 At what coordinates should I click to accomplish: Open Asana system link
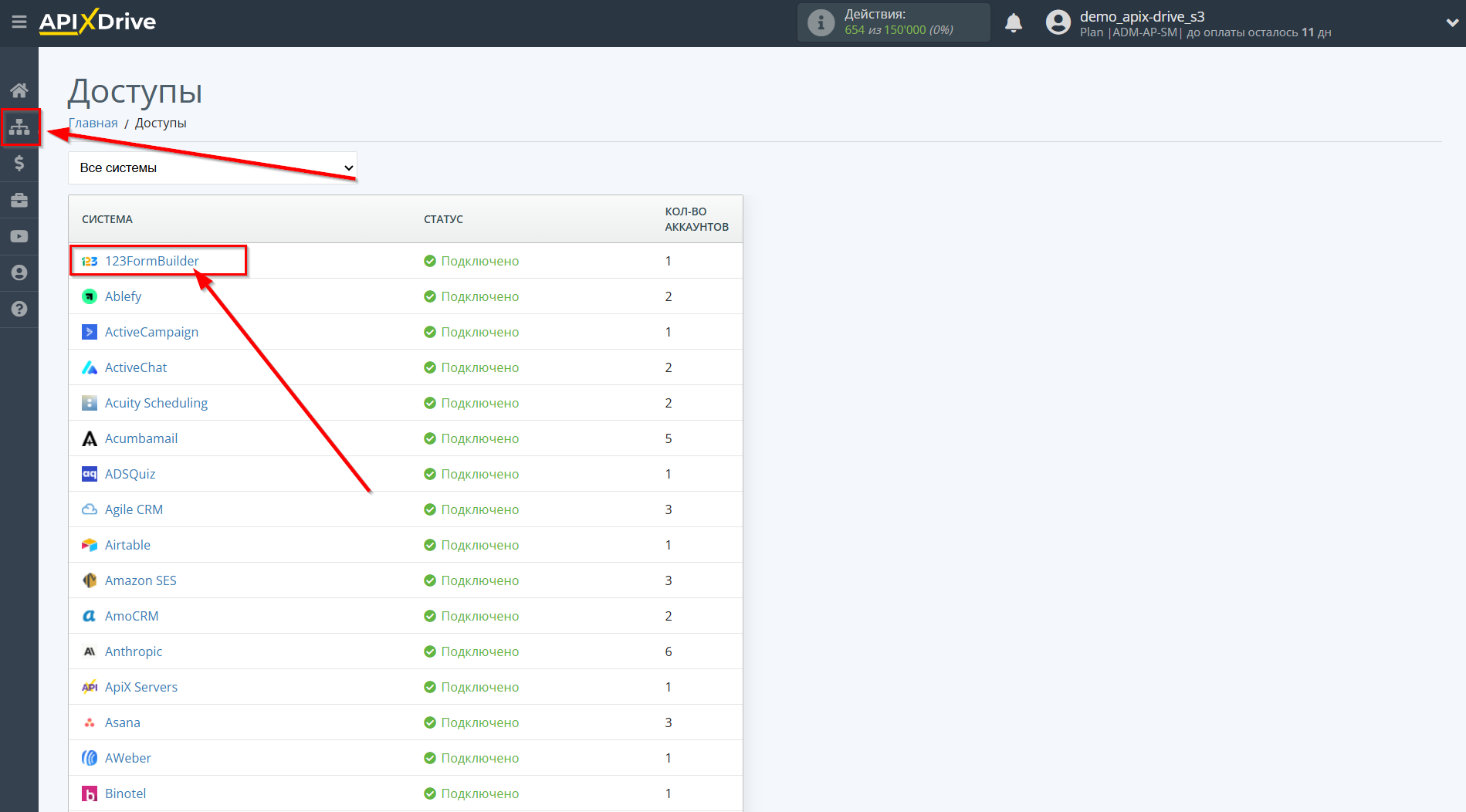click(123, 722)
